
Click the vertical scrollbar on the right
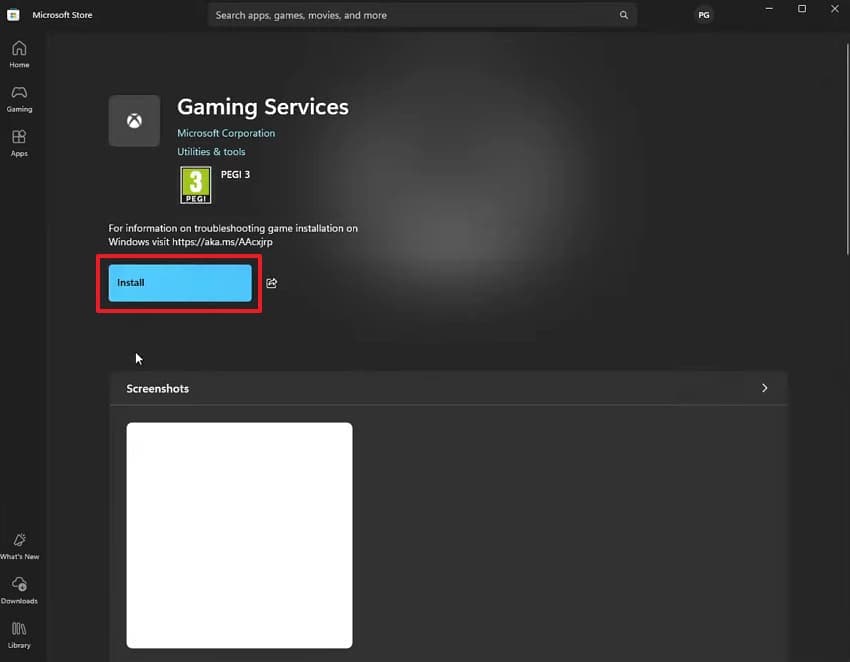(x=847, y=149)
